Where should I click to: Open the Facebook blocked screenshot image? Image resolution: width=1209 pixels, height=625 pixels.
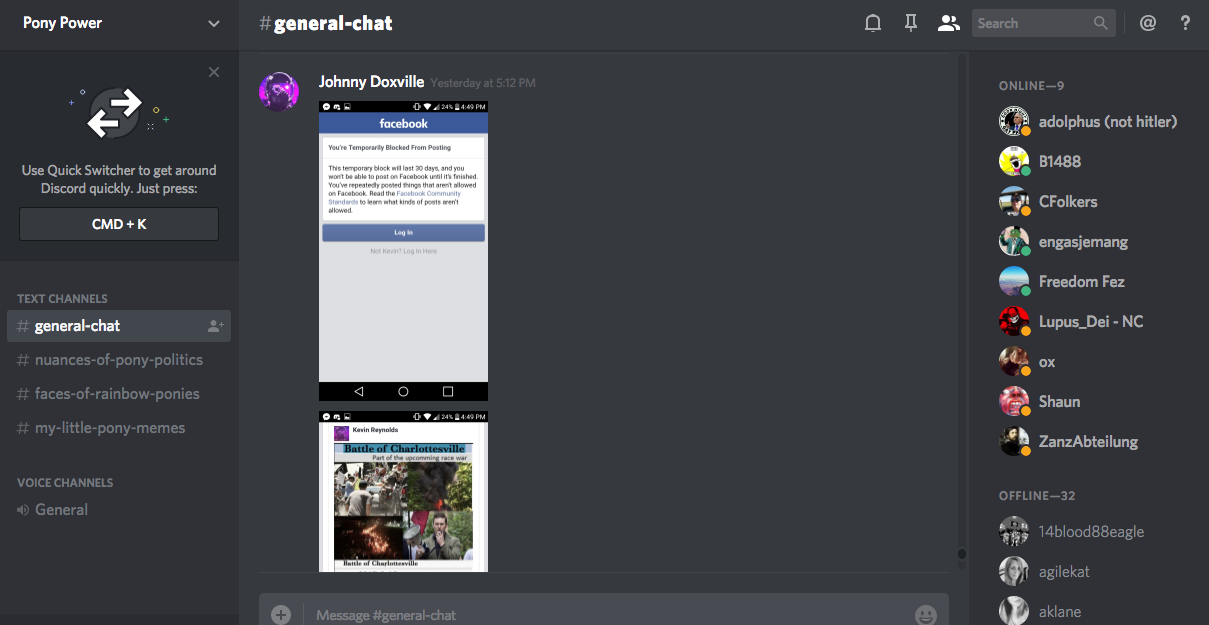coord(403,250)
